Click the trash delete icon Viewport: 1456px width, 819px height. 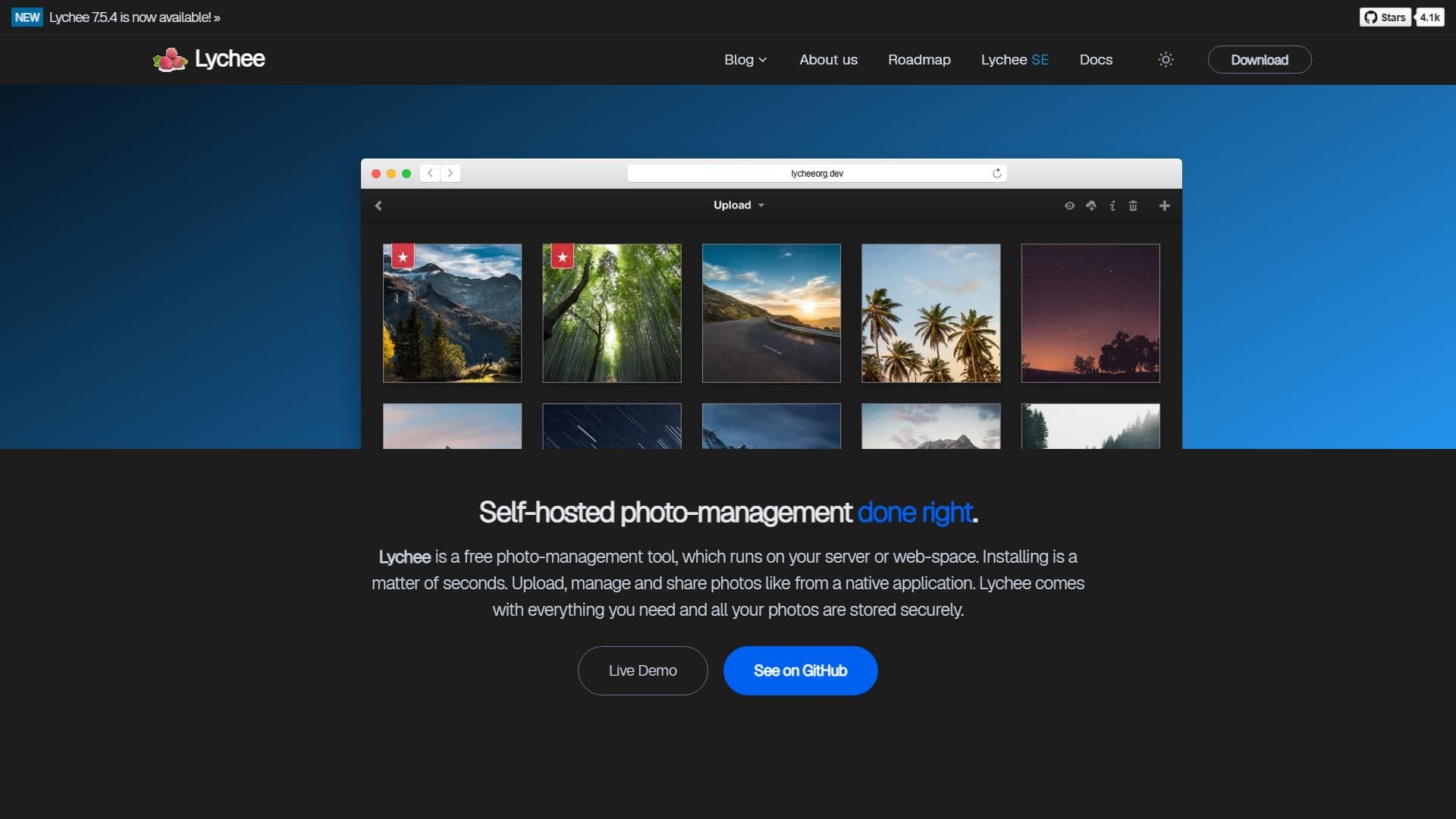[1133, 206]
